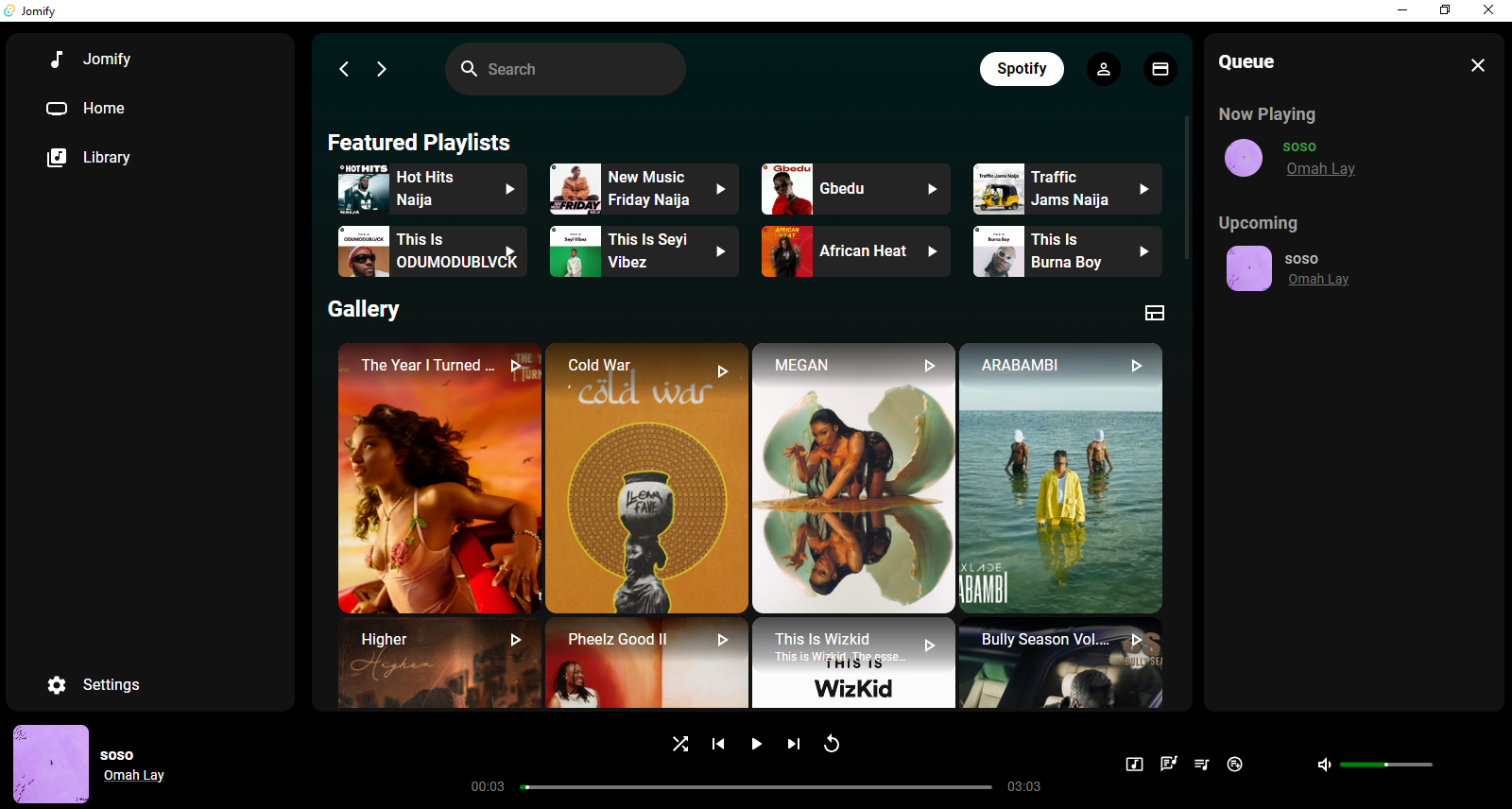Open Omah Lay link under Upcoming
The width and height of the screenshot is (1512, 809).
coord(1318,279)
